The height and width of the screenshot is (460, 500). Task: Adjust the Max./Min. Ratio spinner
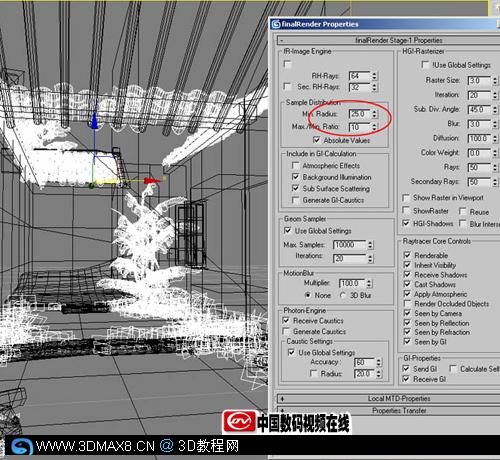click(x=374, y=127)
